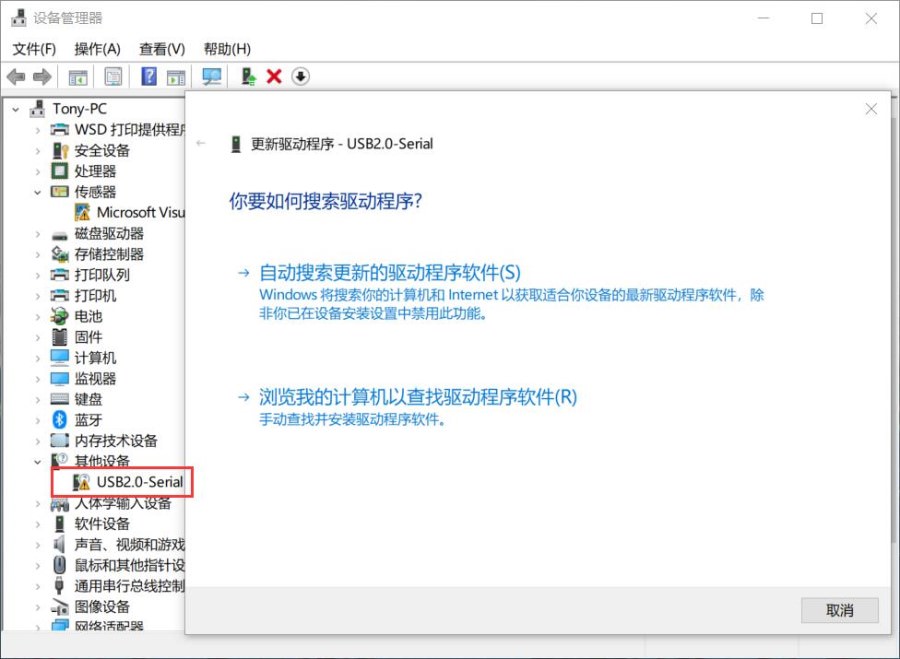Collapse the 传感器 category
900x659 pixels.
[38, 192]
